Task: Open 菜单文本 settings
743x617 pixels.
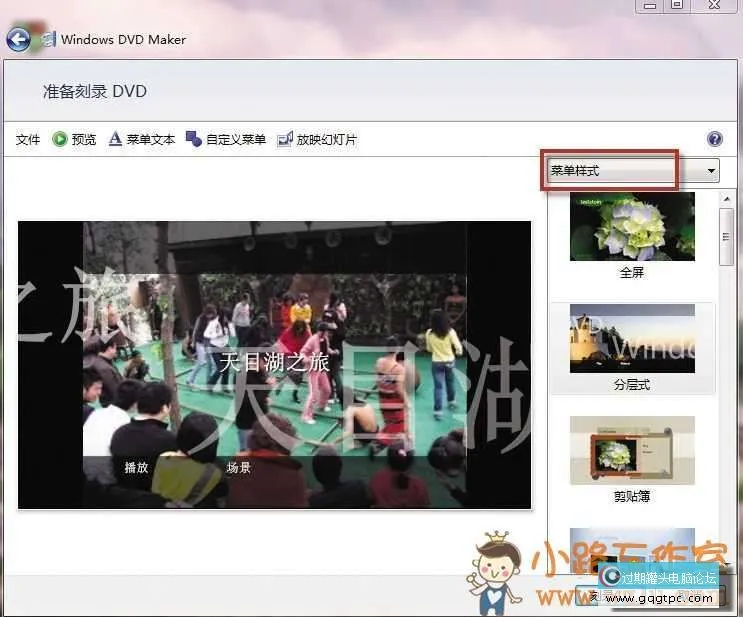Action: tap(142, 139)
